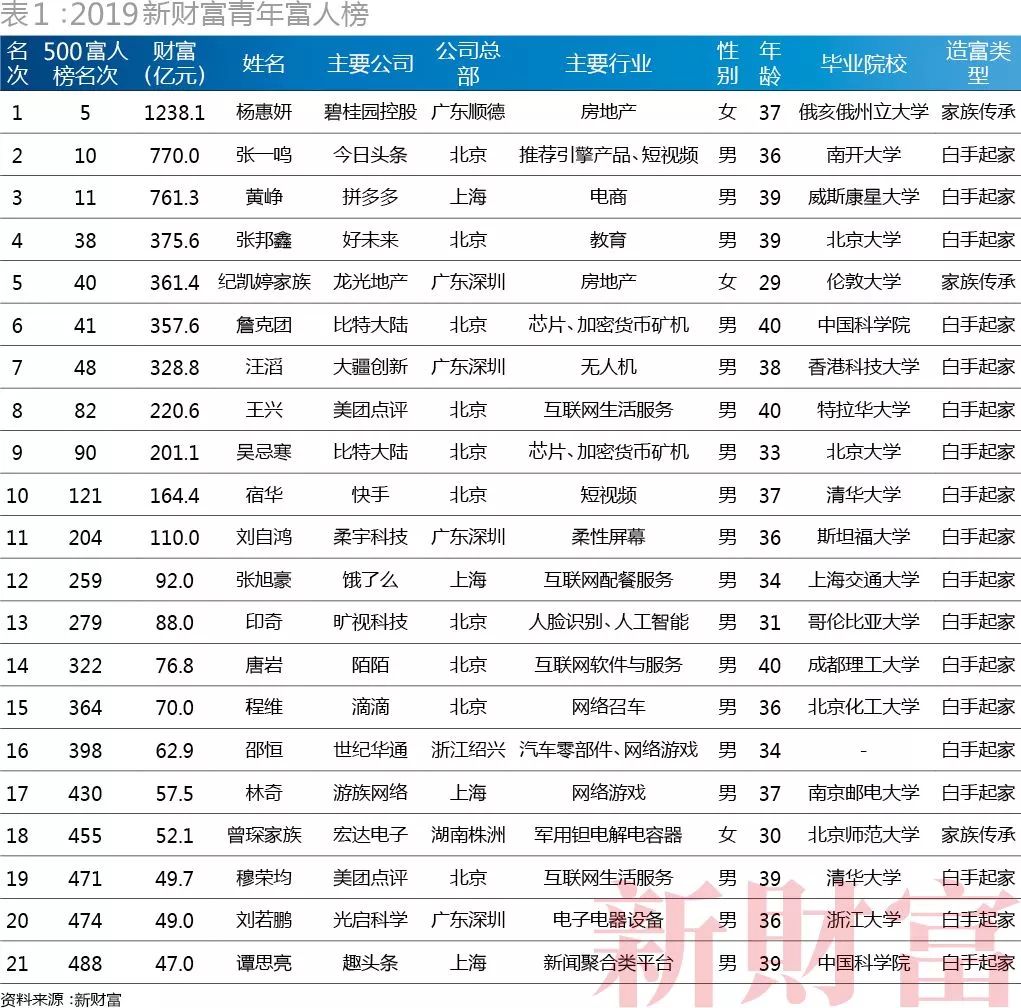Click the university cell 哥伦比亚大学
Screen dimensions: 1021x1008
click(x=863, y=622)
